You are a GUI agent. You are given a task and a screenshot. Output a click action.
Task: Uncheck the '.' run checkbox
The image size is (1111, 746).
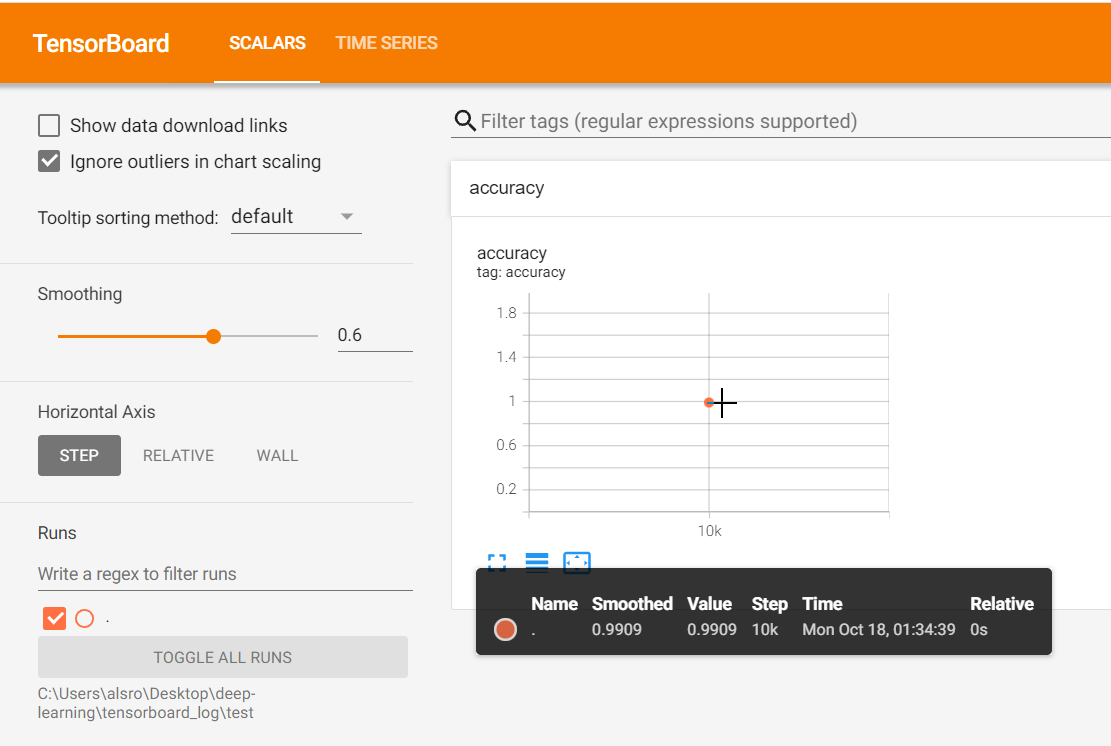point(55,618)
